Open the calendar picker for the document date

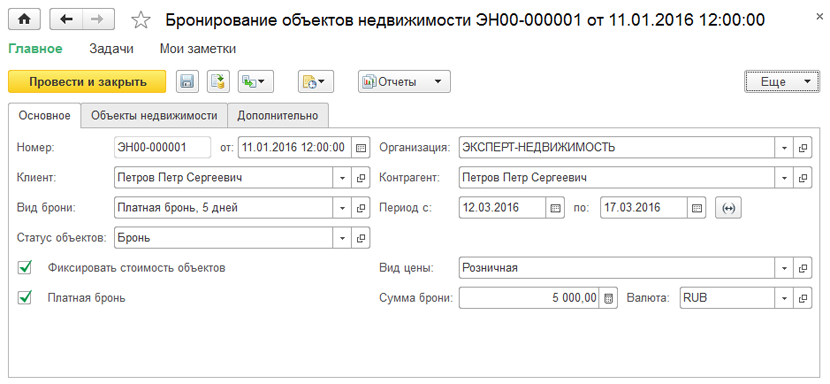360,148
